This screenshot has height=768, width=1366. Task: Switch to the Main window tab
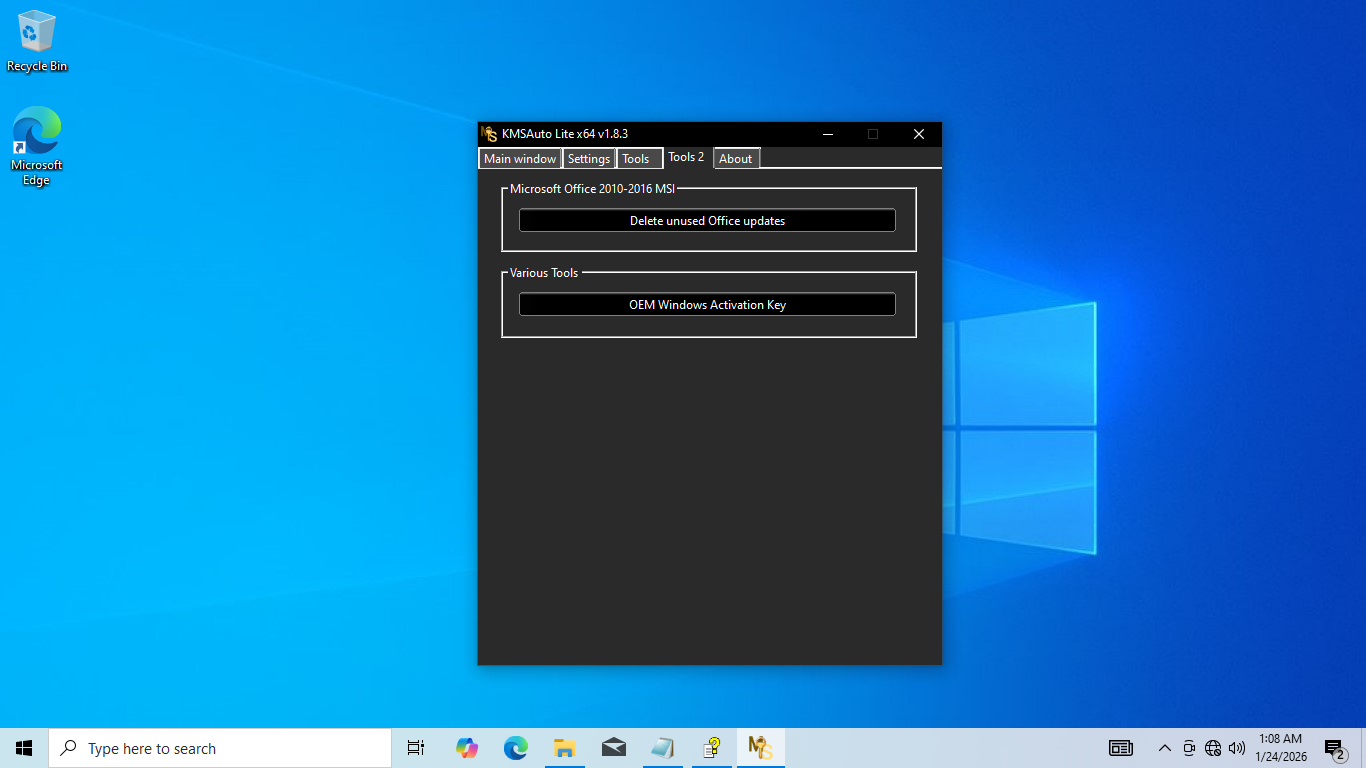(520, 159)
